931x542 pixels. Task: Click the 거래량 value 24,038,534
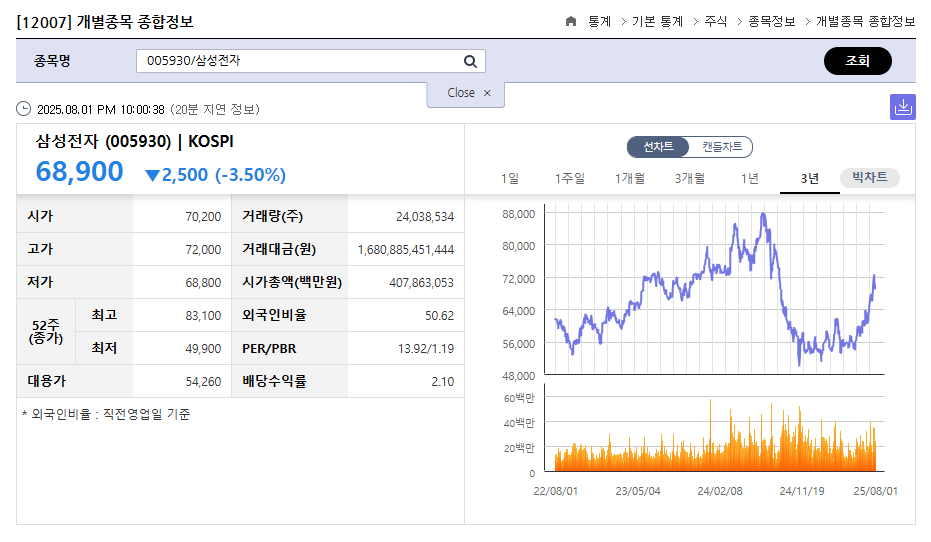425,217
